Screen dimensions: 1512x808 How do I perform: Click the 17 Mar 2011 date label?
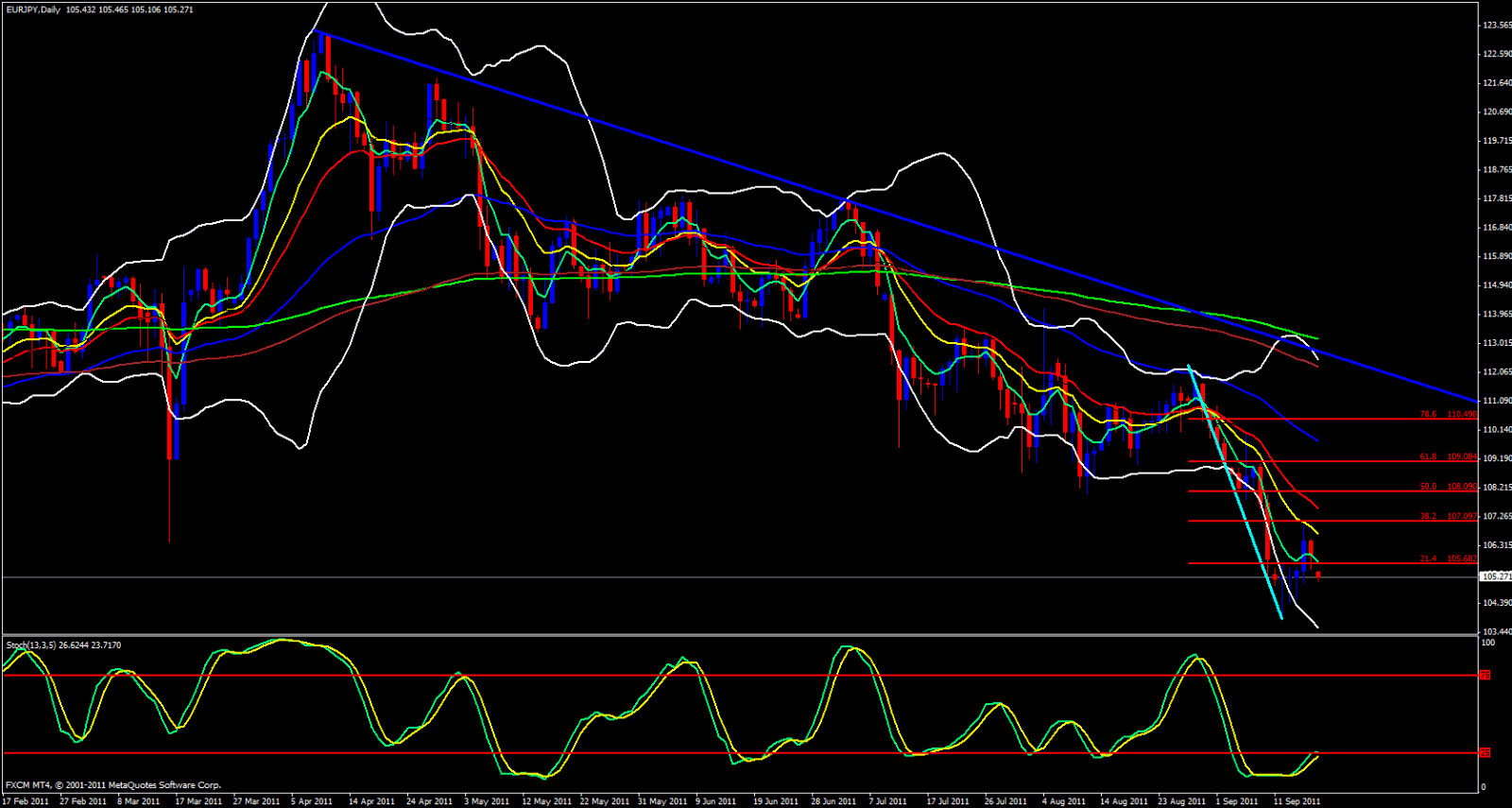pyautogui.click(x=198, y=801)
